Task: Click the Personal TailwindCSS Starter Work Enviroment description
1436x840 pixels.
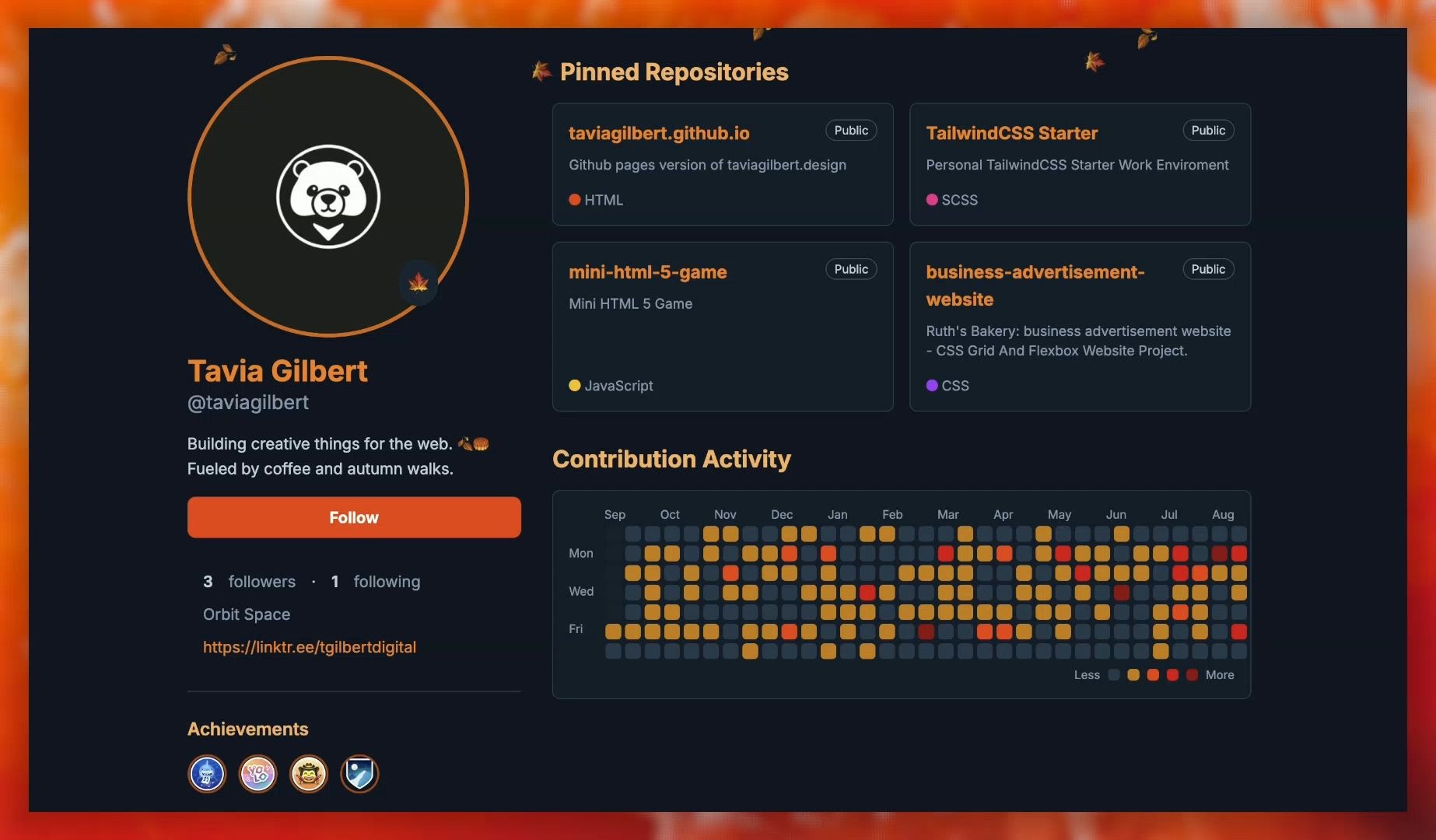Action: coord(1077,165)
